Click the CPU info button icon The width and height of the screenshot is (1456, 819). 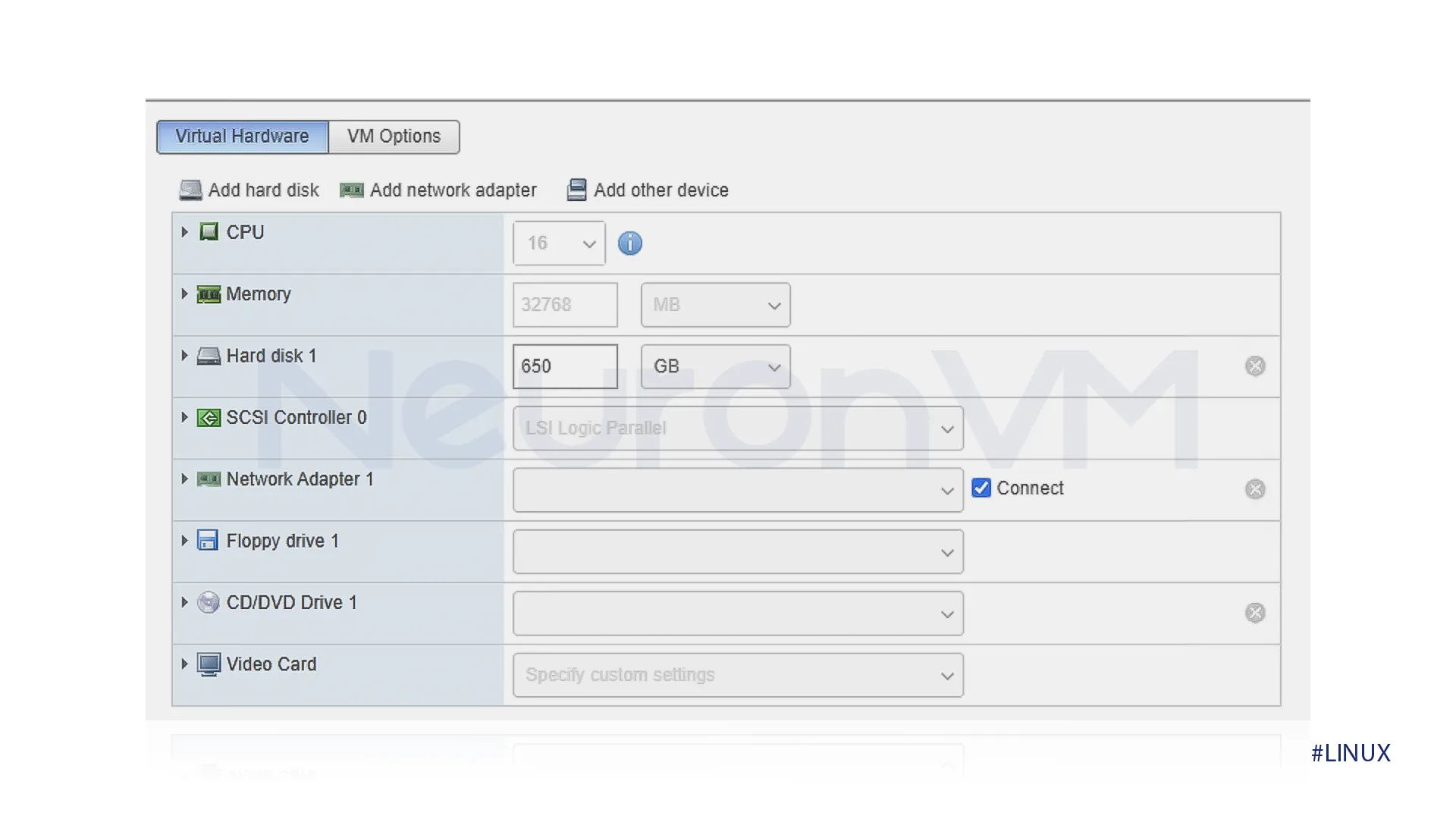pos(630,243)
